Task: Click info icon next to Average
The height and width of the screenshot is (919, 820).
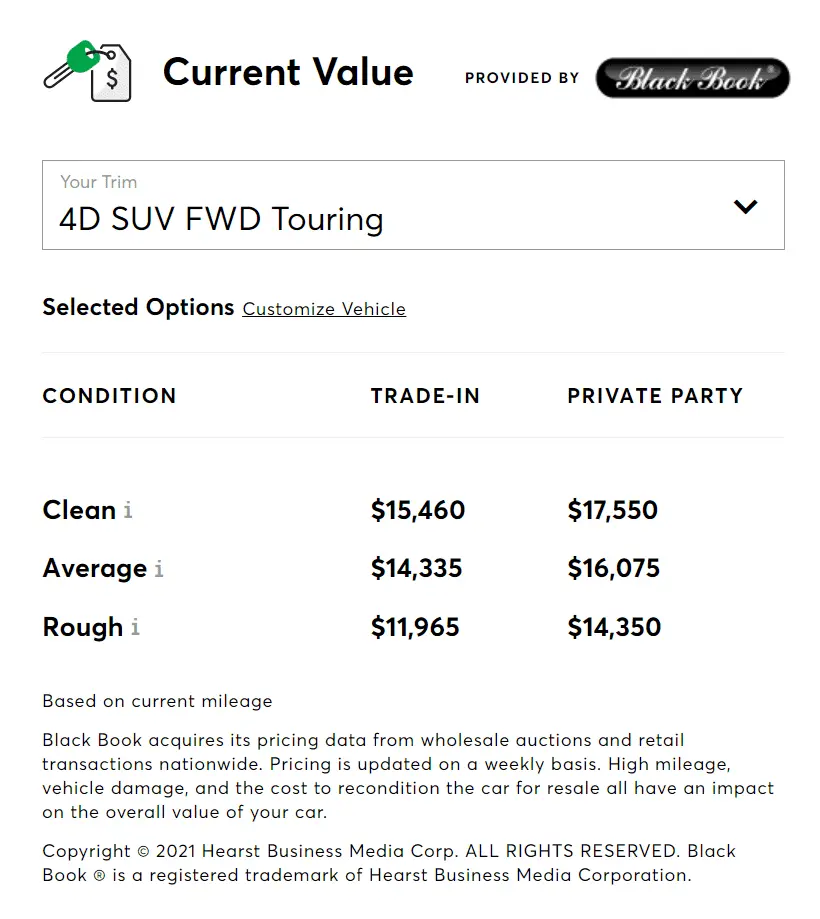Action: click(159, 569)
